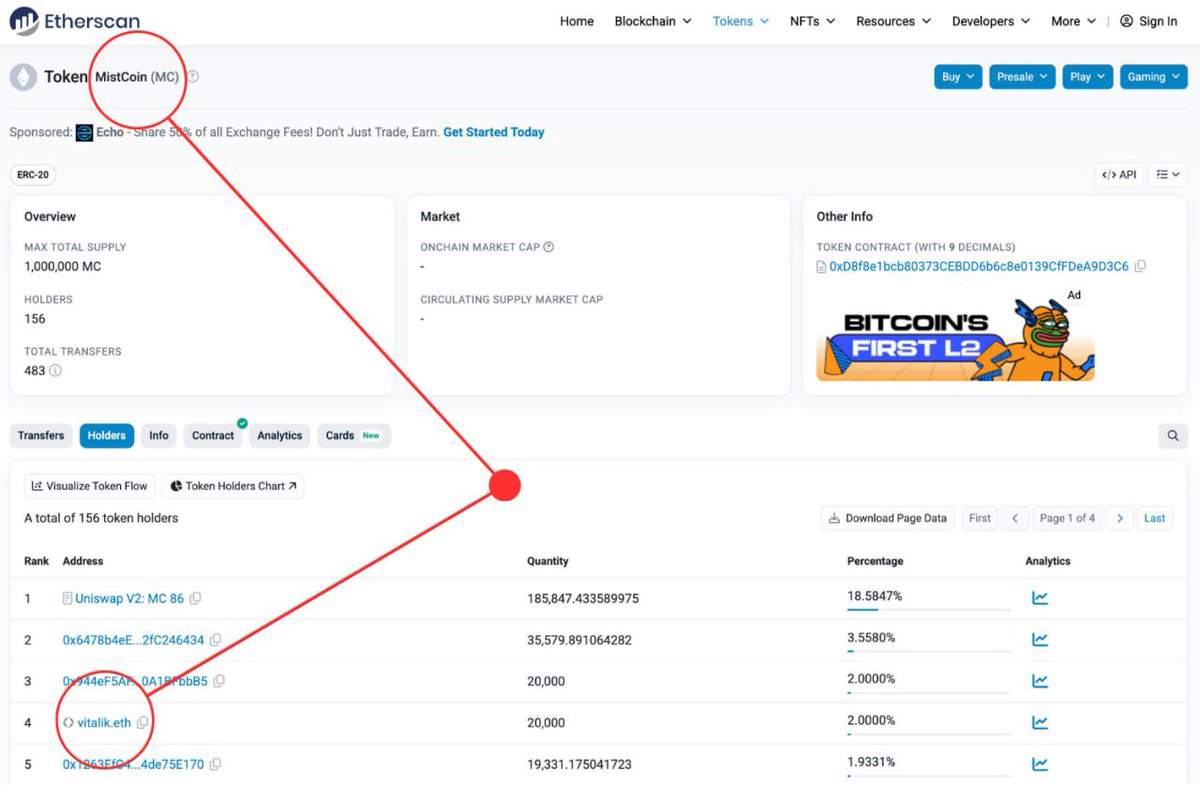Select the Holders tab

pos(107,436)
